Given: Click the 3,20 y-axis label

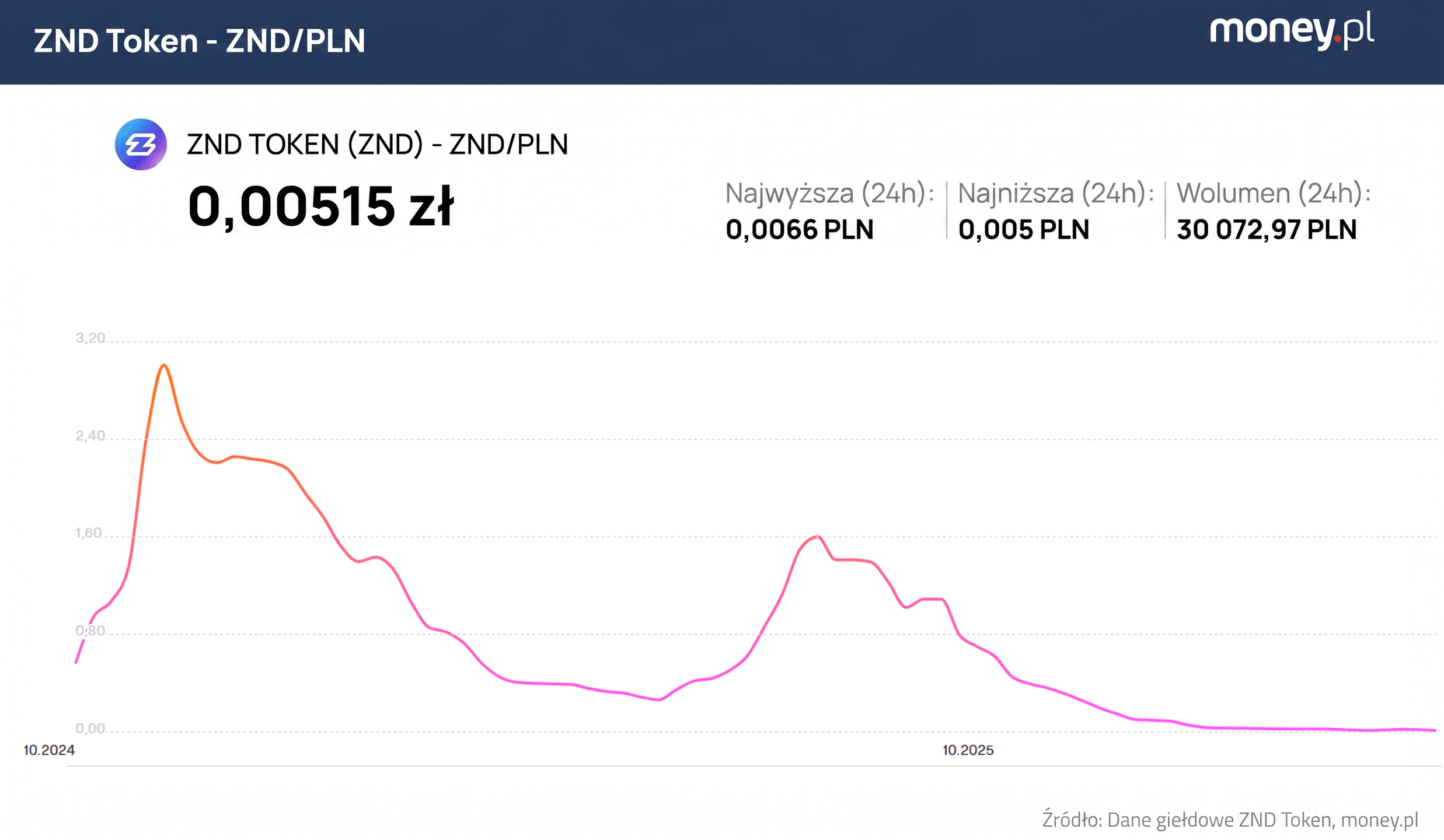Looking at the screenshot, I should [x=90, y=338].
